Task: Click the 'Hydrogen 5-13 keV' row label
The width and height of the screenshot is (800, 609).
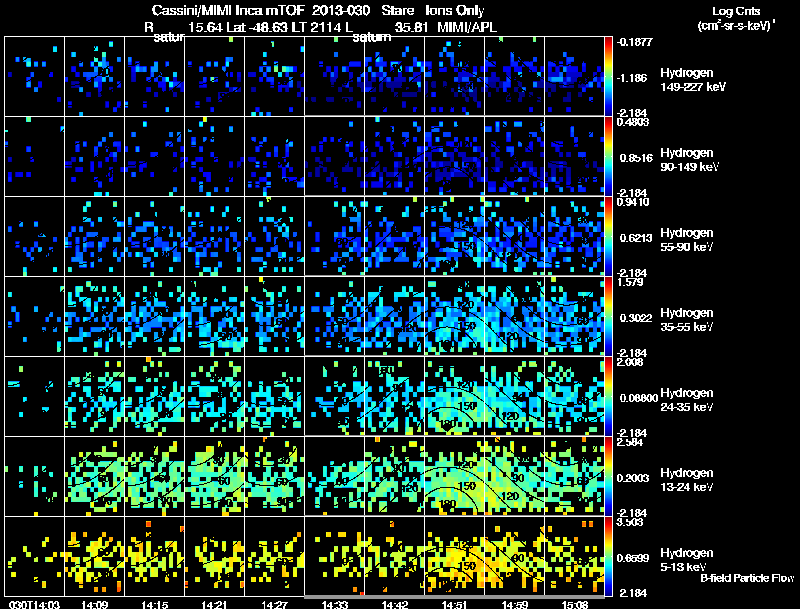Action: tap(687, 560)
